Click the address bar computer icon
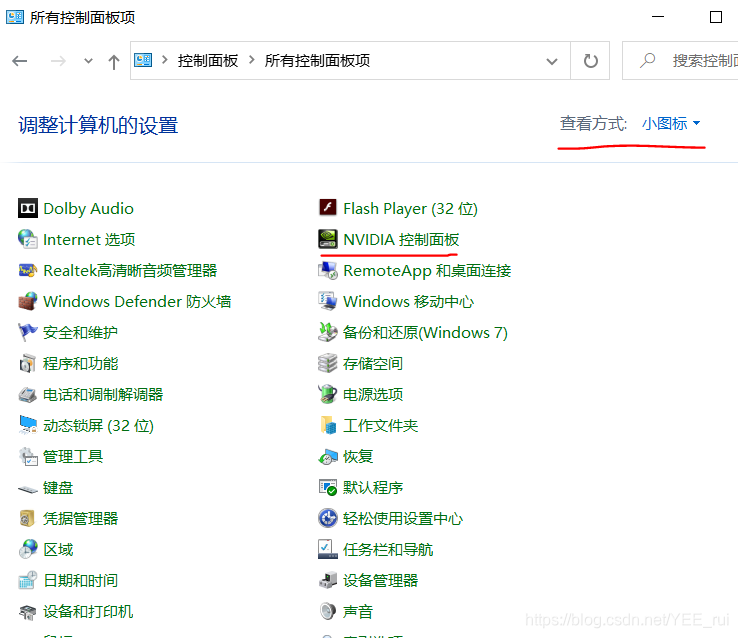This screenshot has height=638, width=738. pos(143,60)
